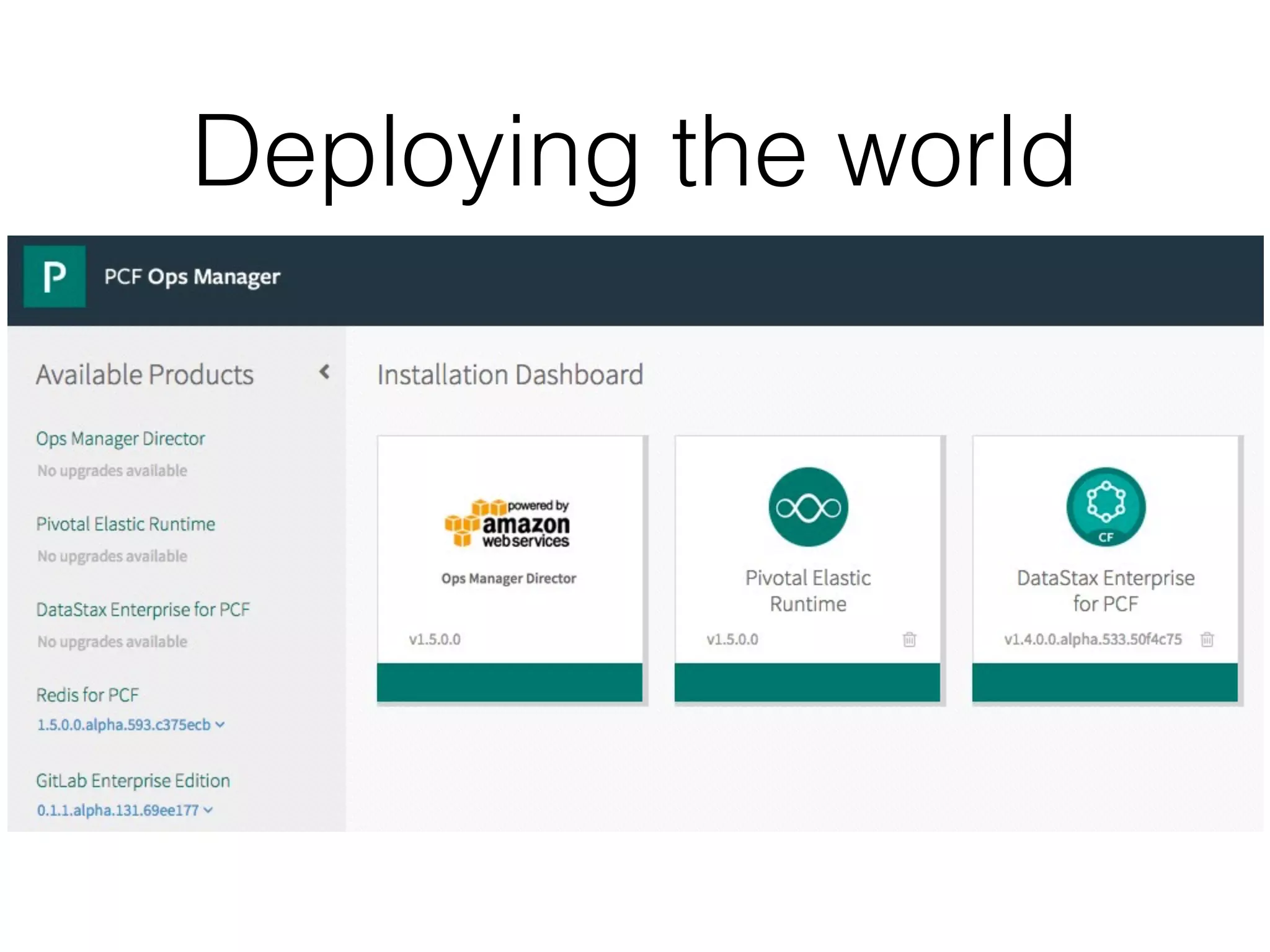Delete the Pivotal Elastic Runtime tile
1270x952 pixels.
[909, 639]
